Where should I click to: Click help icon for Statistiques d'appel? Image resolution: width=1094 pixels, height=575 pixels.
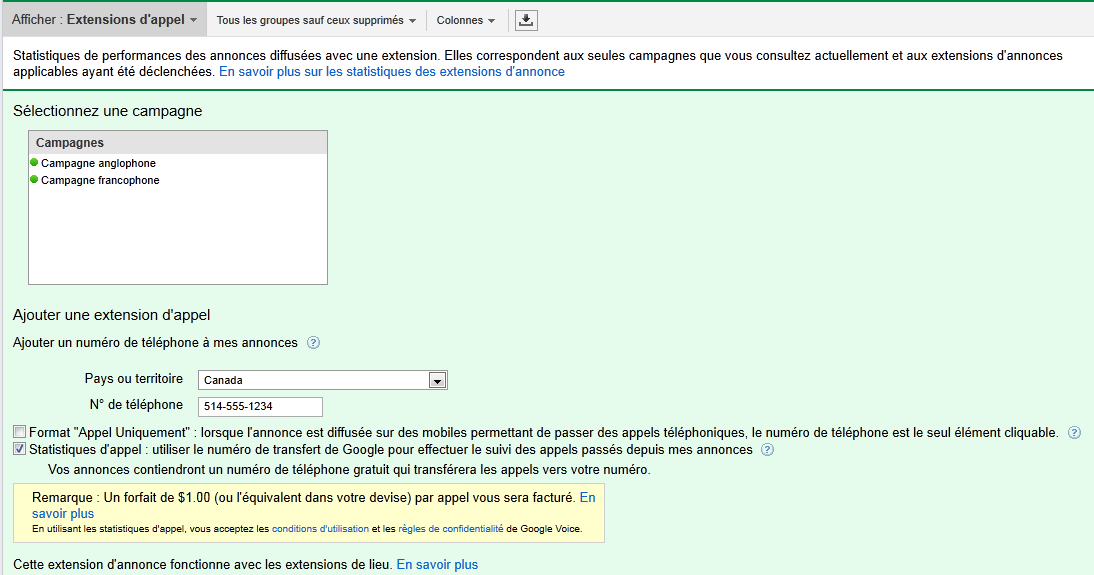coord(767,450)
